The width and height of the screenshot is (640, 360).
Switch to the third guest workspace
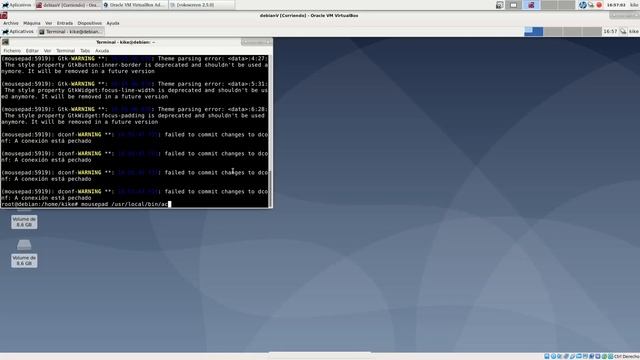572,31
